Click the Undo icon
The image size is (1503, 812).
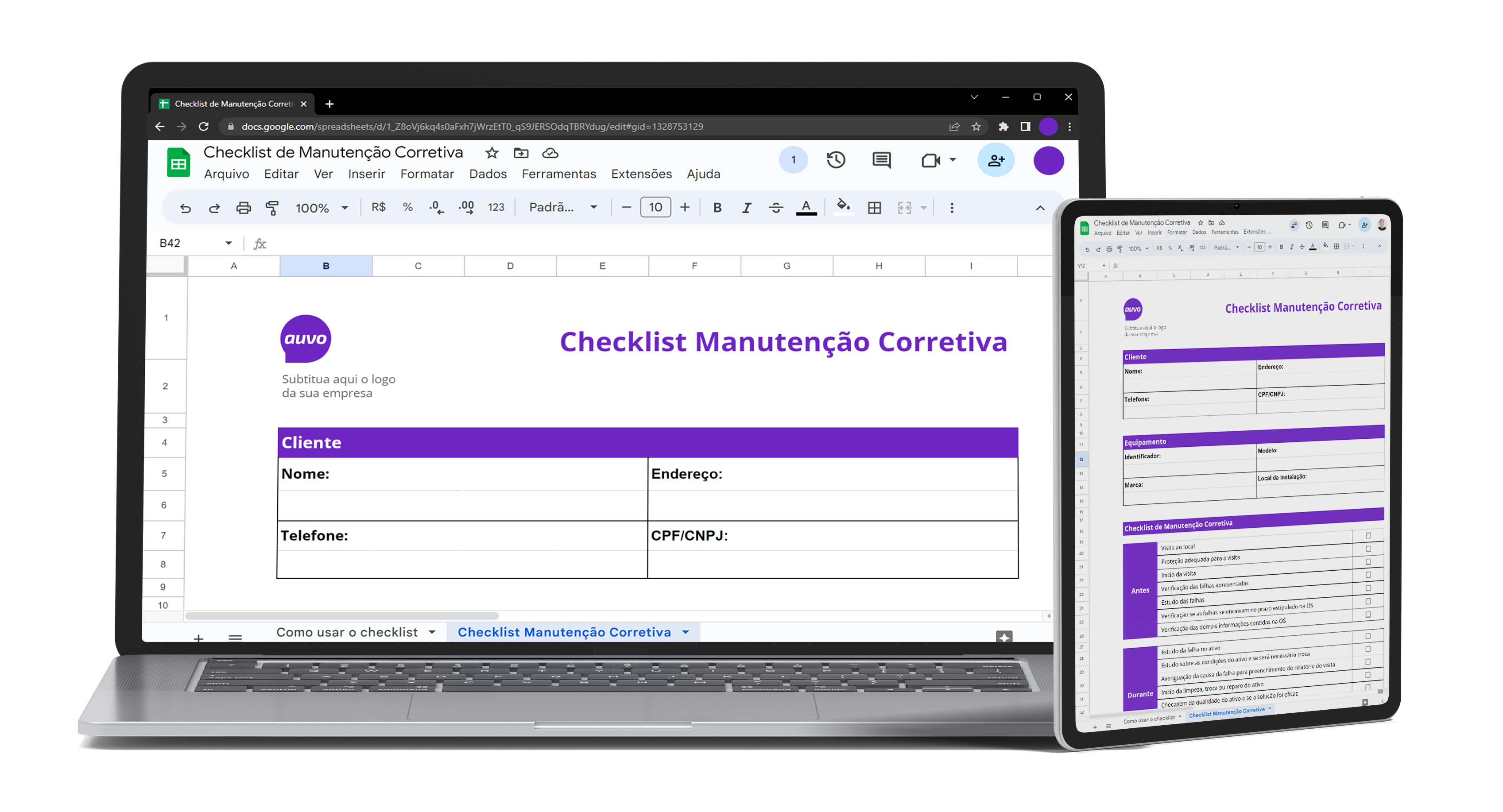[183, 207]
